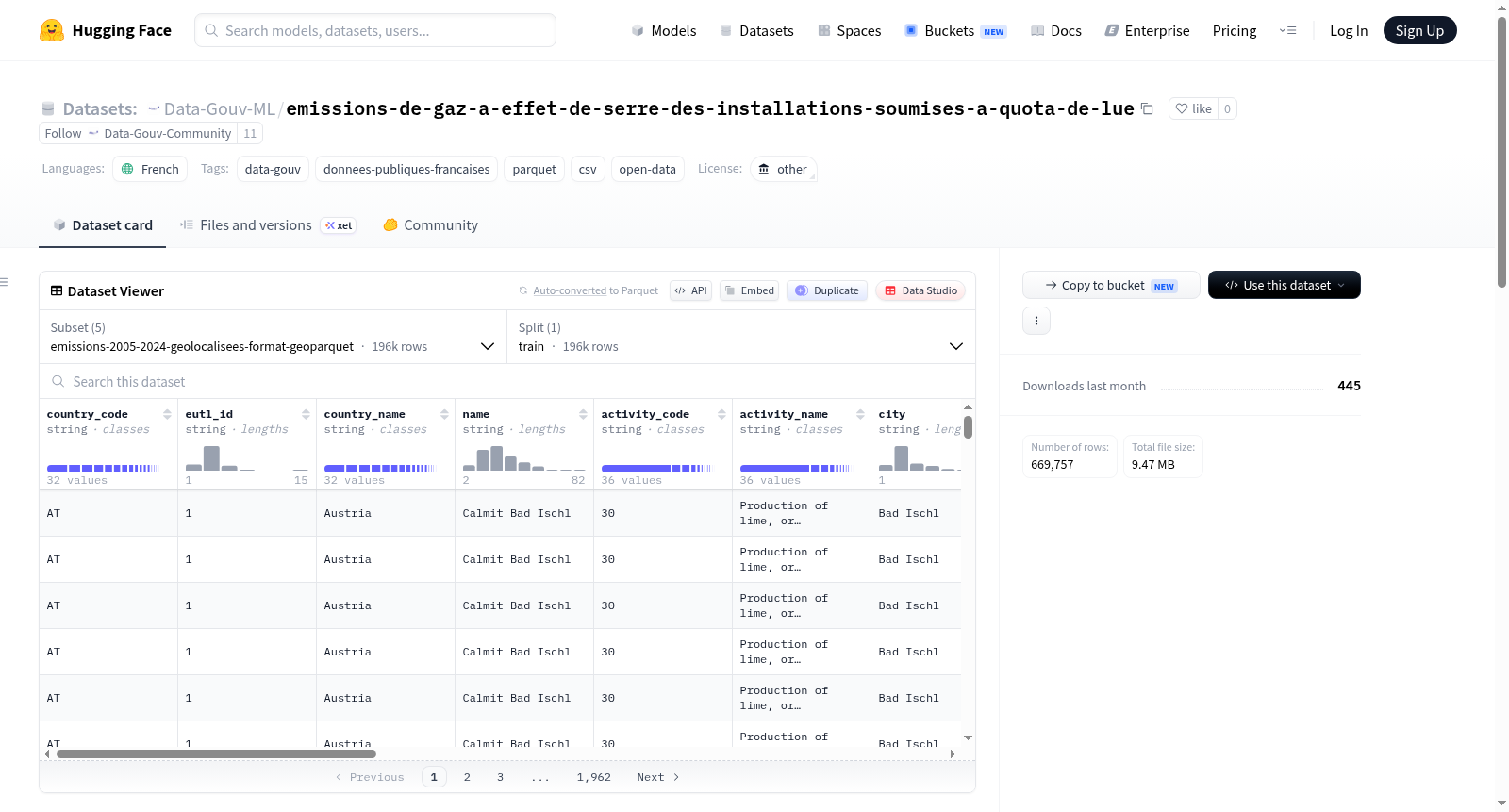
Task: Select the donnees-publiques-francaises tag
Action: pyautogui.click(x=406, y=169)
